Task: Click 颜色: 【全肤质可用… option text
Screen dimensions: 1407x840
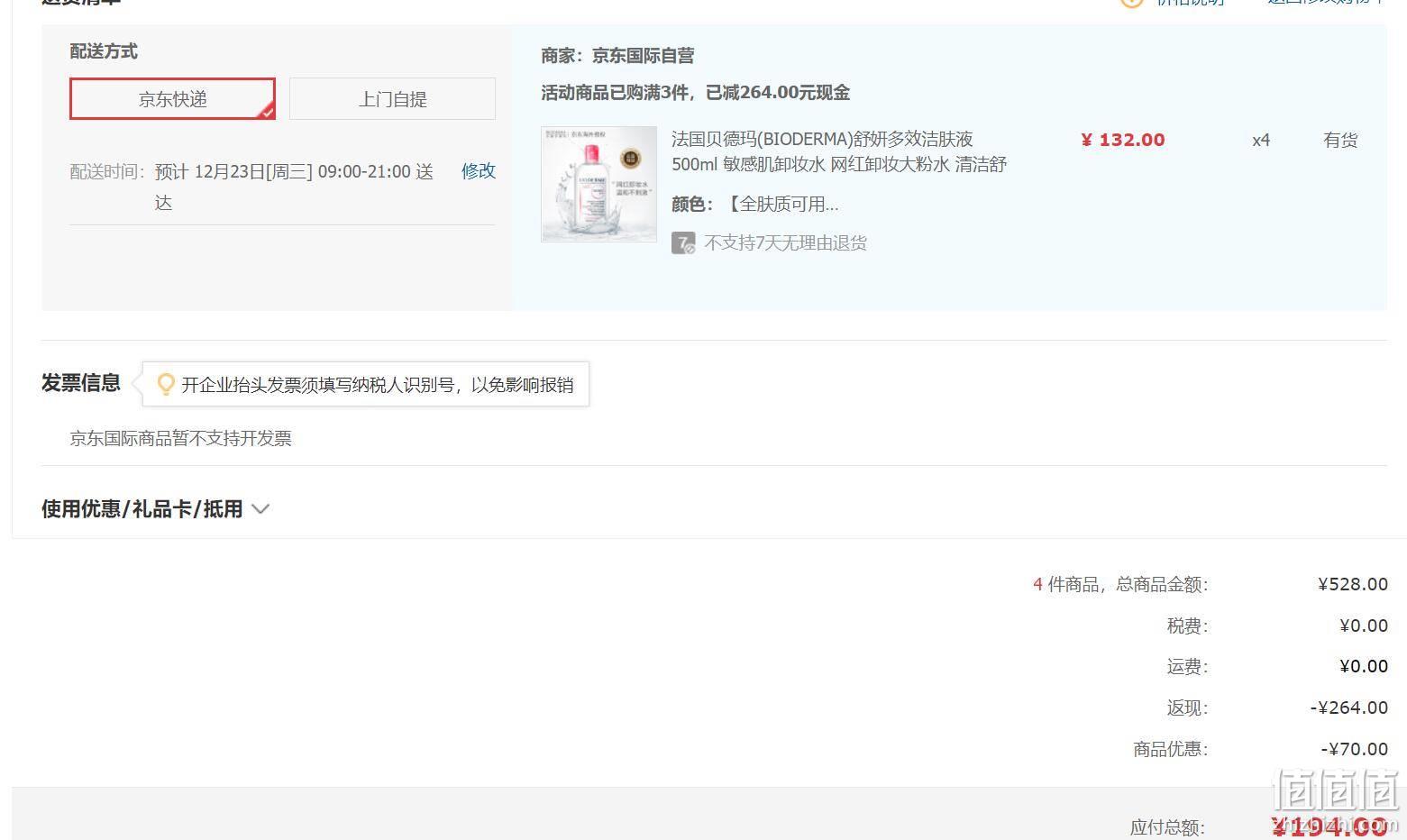Action: tap(755, 205)
